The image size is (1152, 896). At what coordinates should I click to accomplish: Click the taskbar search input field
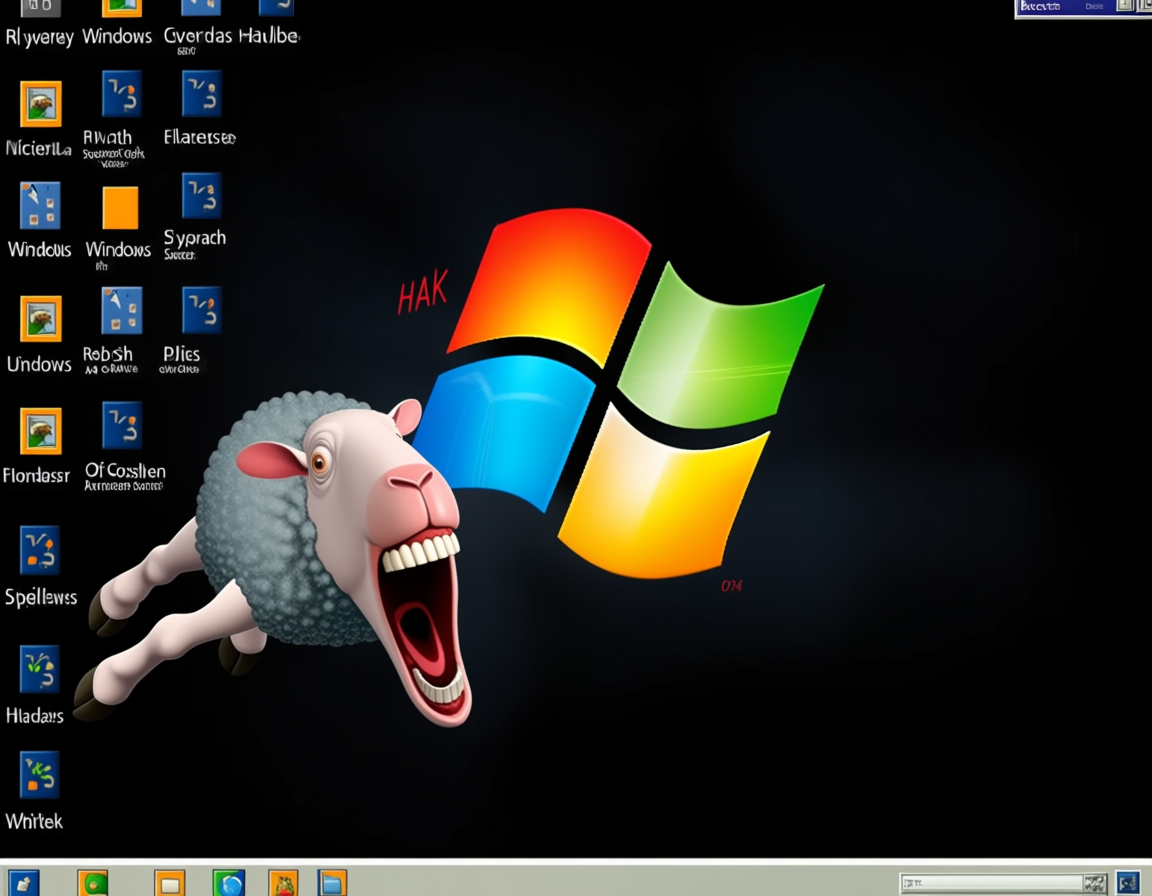tap(993, 883)
